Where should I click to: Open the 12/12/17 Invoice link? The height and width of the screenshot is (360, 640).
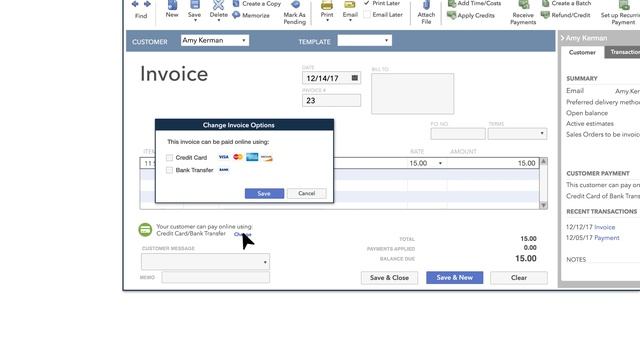click(x=604, y=227)
